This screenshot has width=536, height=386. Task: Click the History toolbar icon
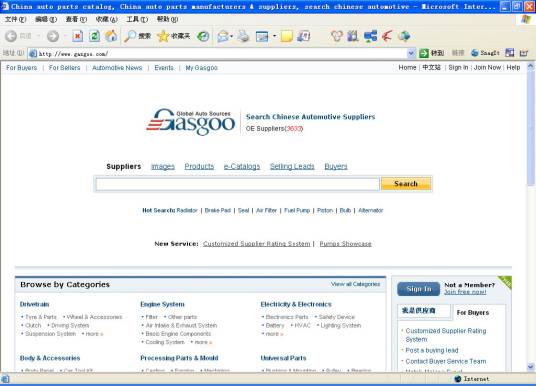coord(203,36)
